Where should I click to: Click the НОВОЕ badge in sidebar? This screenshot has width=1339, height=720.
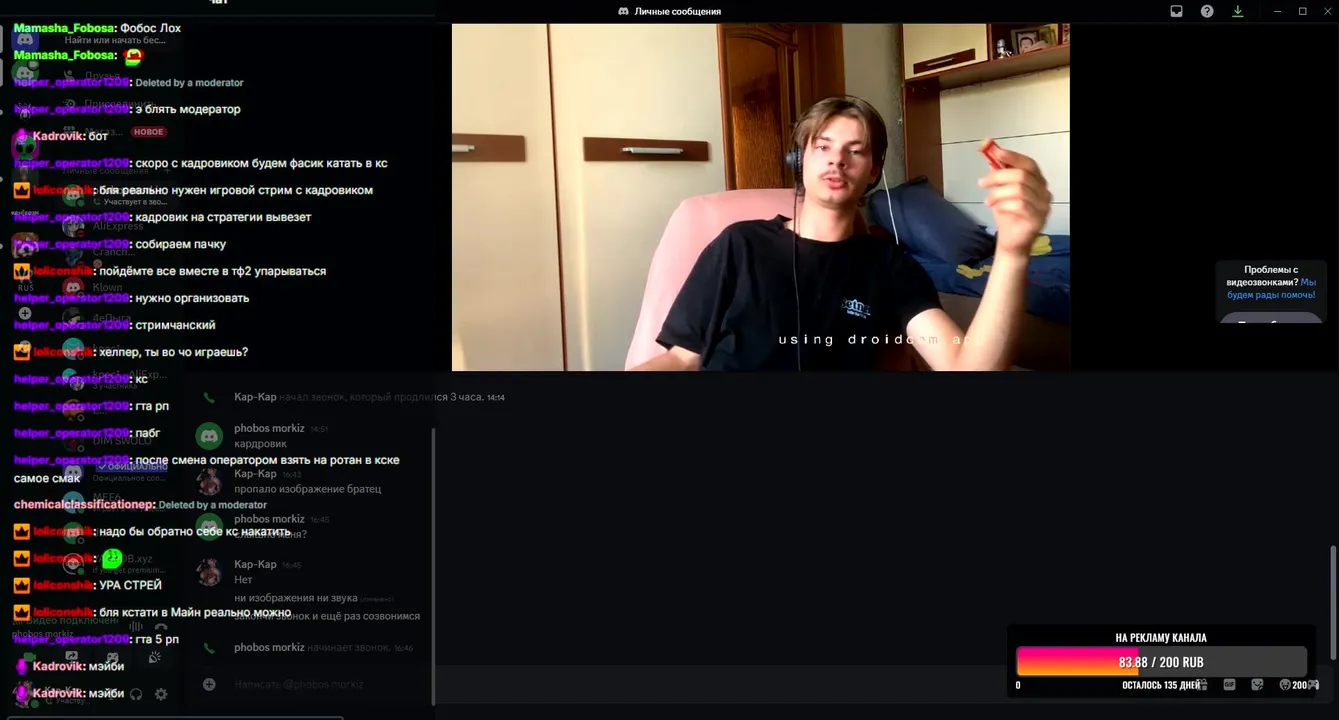coord(148,132)
